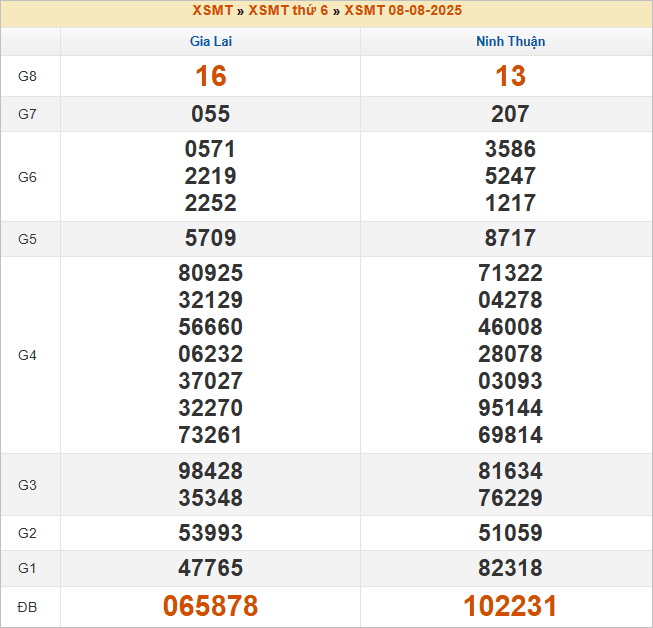Select the G1 row label

point(27,568)
